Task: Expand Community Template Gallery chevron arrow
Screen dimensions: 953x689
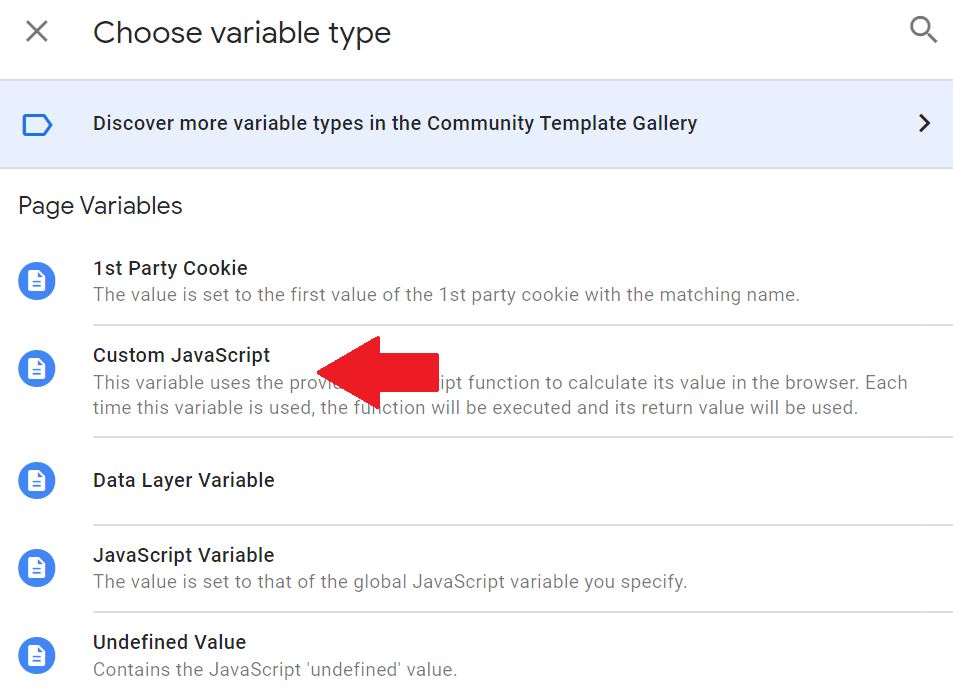Action: (924, 123)
